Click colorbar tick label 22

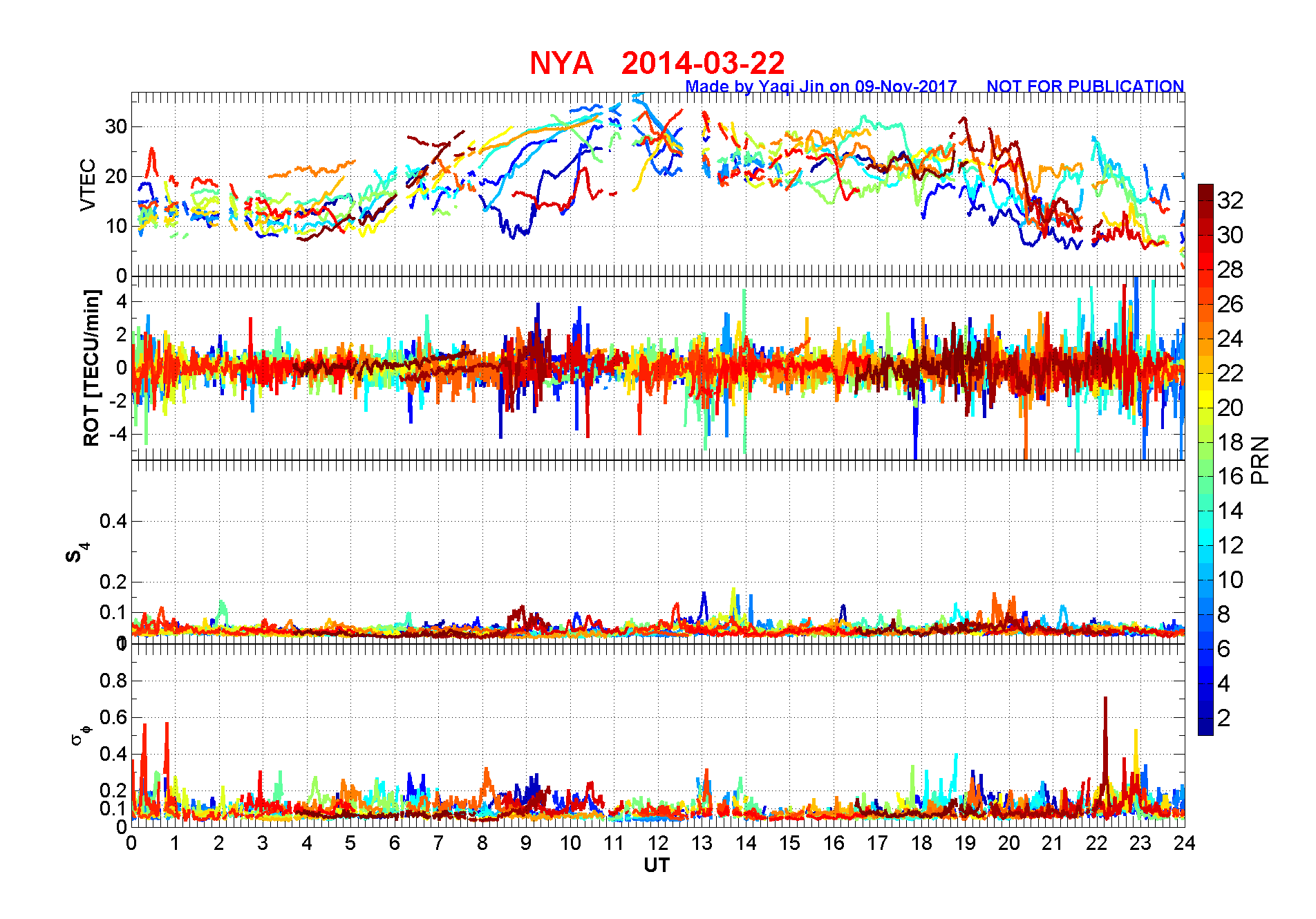[1230, 373]
